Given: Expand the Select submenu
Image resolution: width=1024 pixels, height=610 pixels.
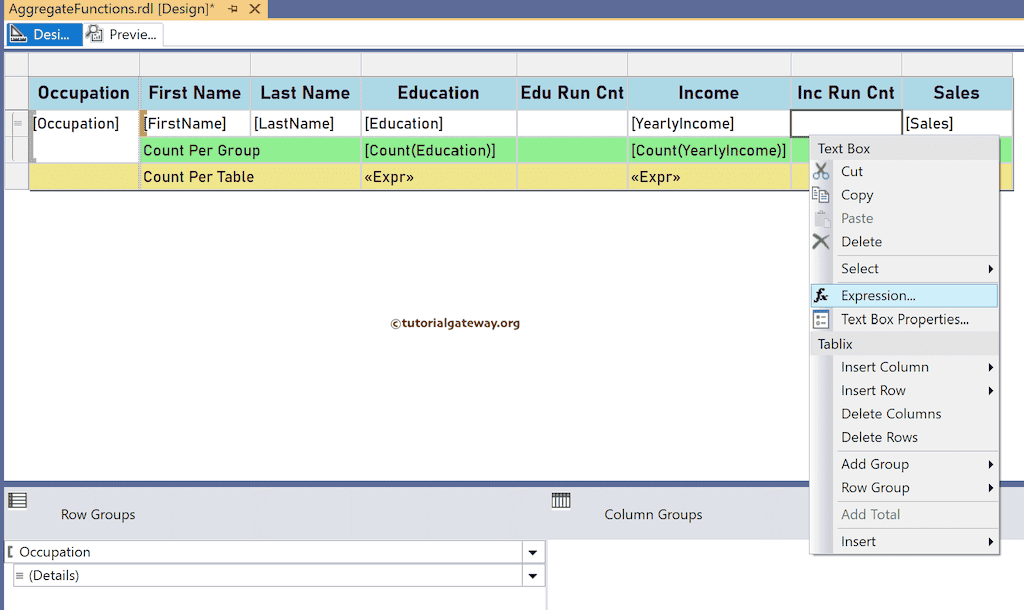Looking at the screenshot, I should coord(904,268).
